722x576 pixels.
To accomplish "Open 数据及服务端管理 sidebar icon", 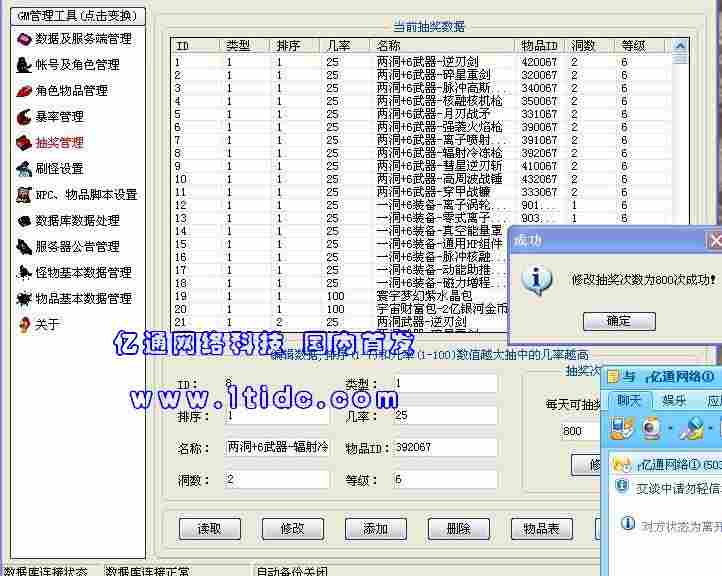I will point(24,39).
